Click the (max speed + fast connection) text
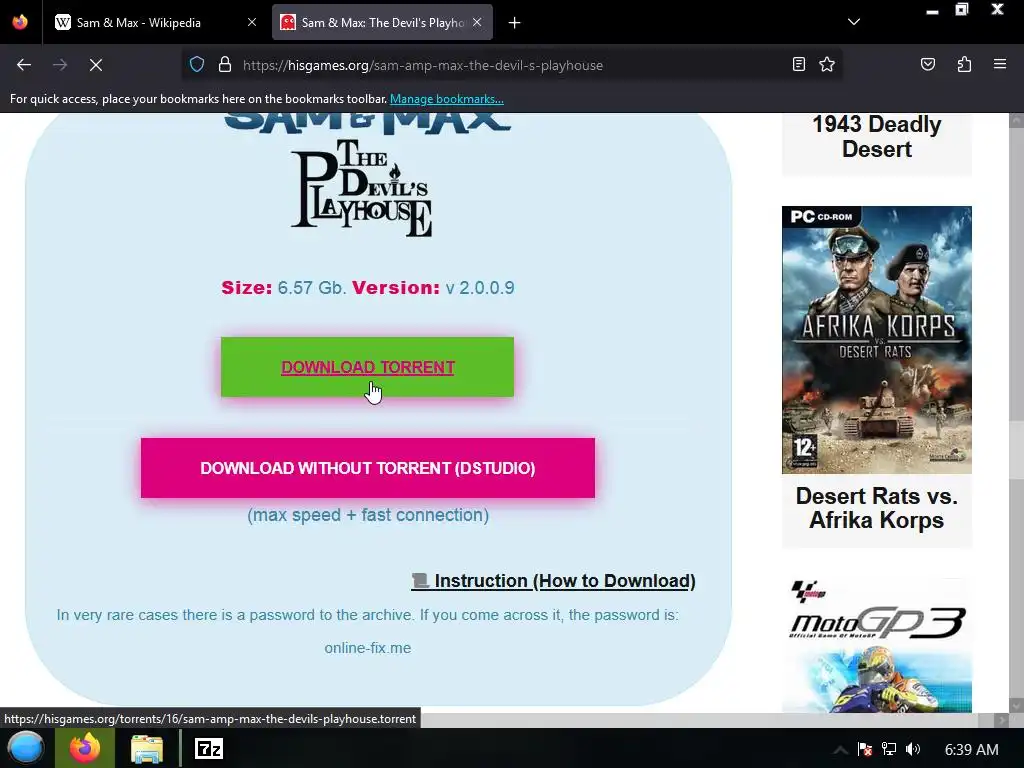 (368, 515)
